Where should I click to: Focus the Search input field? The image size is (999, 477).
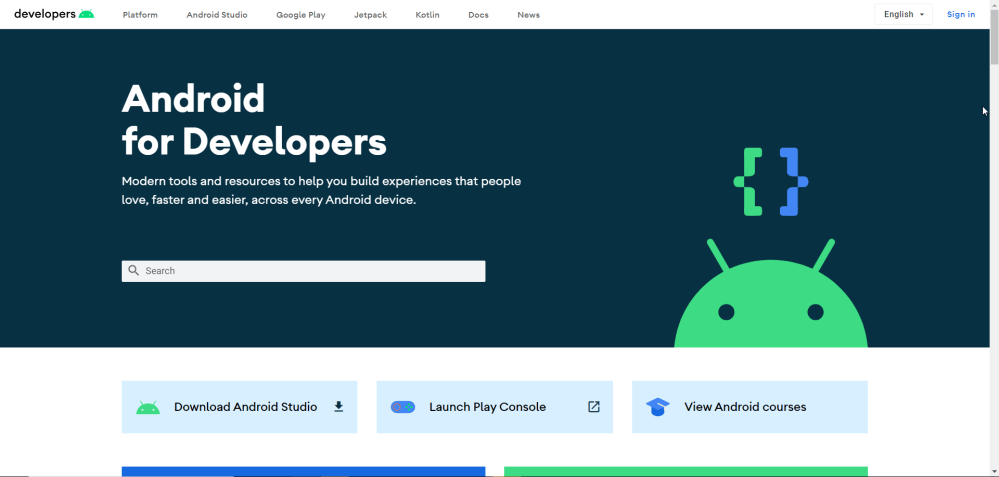point(310,271)
